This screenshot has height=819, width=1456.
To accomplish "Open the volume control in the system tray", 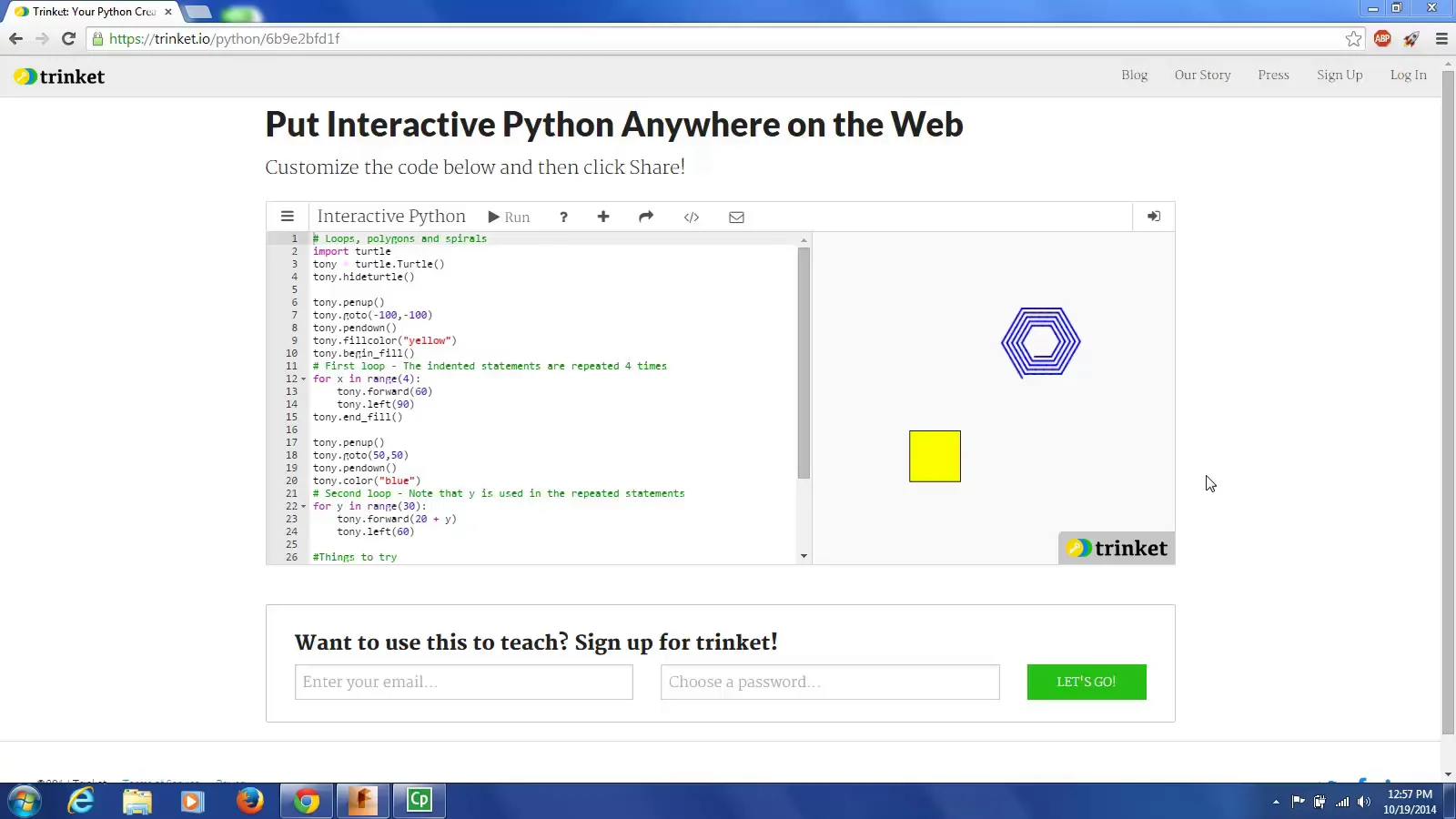I will 1363,802.
